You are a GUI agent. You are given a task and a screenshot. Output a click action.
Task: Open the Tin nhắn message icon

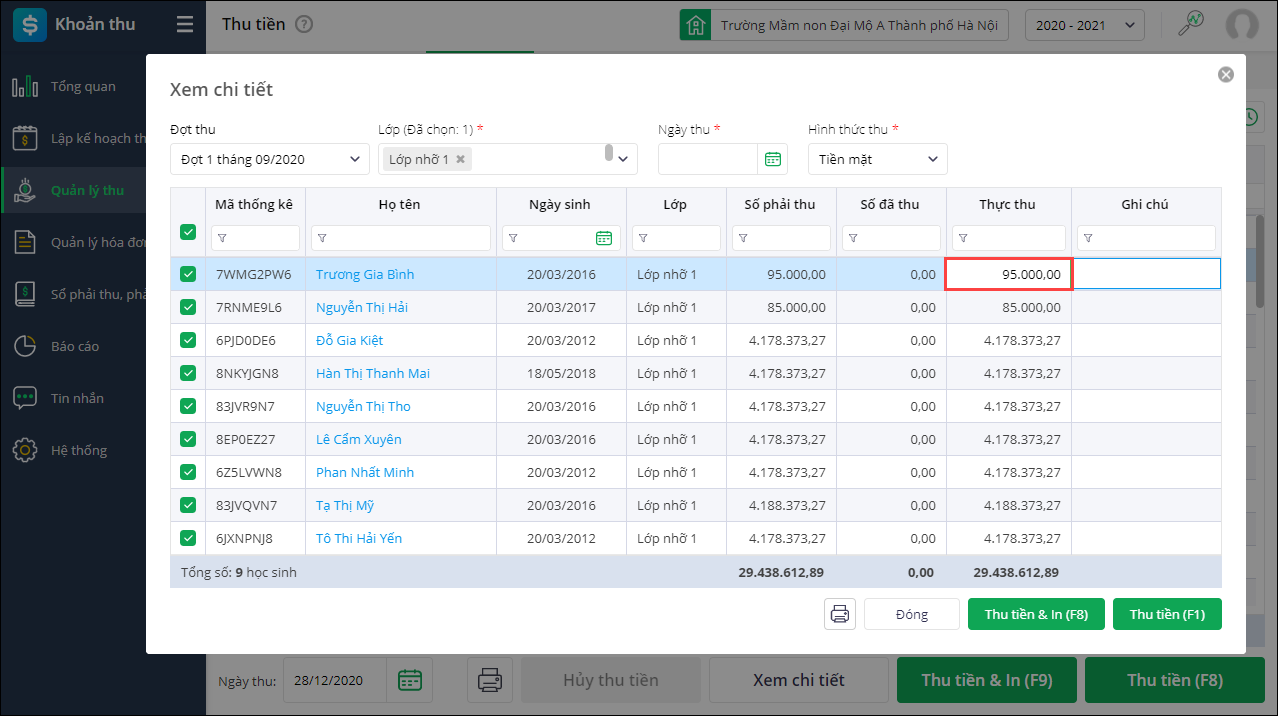[25, 398]
